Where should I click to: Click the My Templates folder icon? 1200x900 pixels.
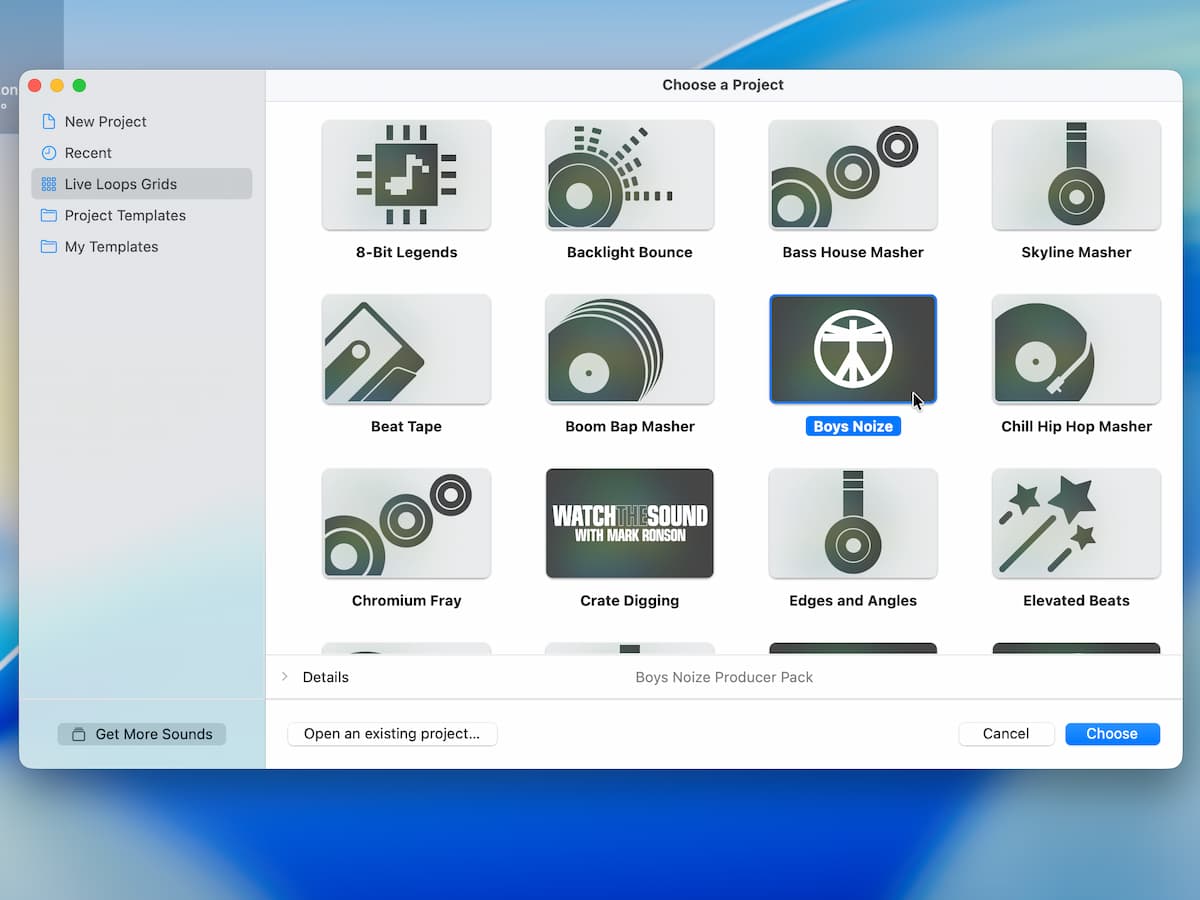49,246
